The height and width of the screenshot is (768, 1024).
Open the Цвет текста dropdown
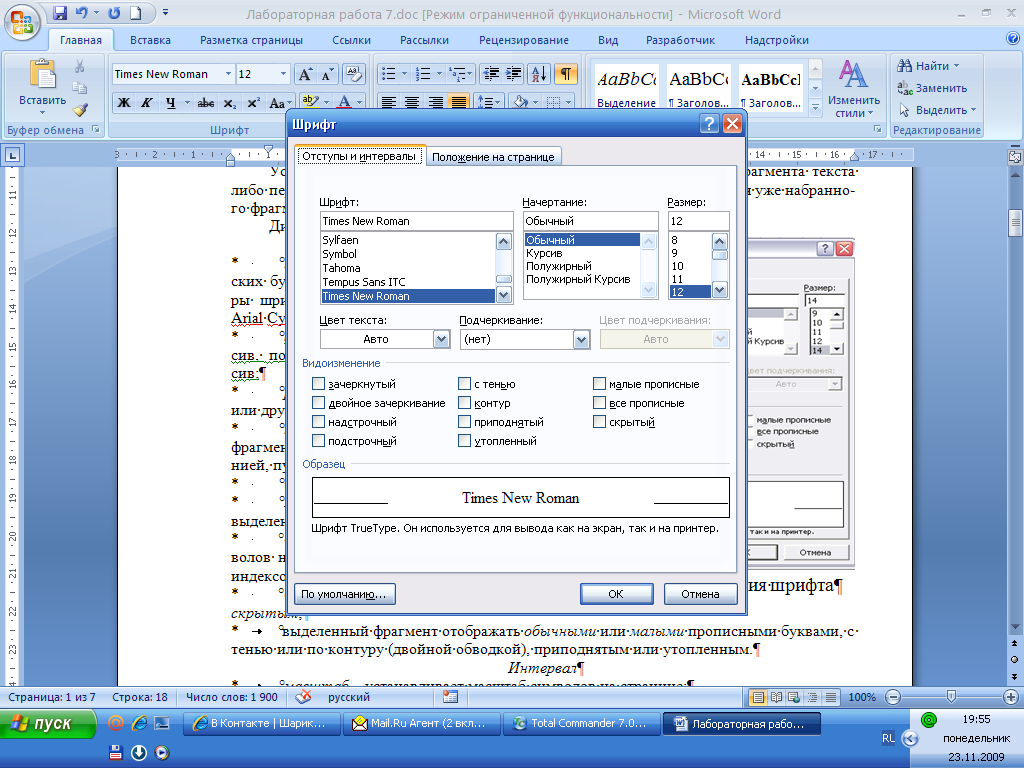441,339
